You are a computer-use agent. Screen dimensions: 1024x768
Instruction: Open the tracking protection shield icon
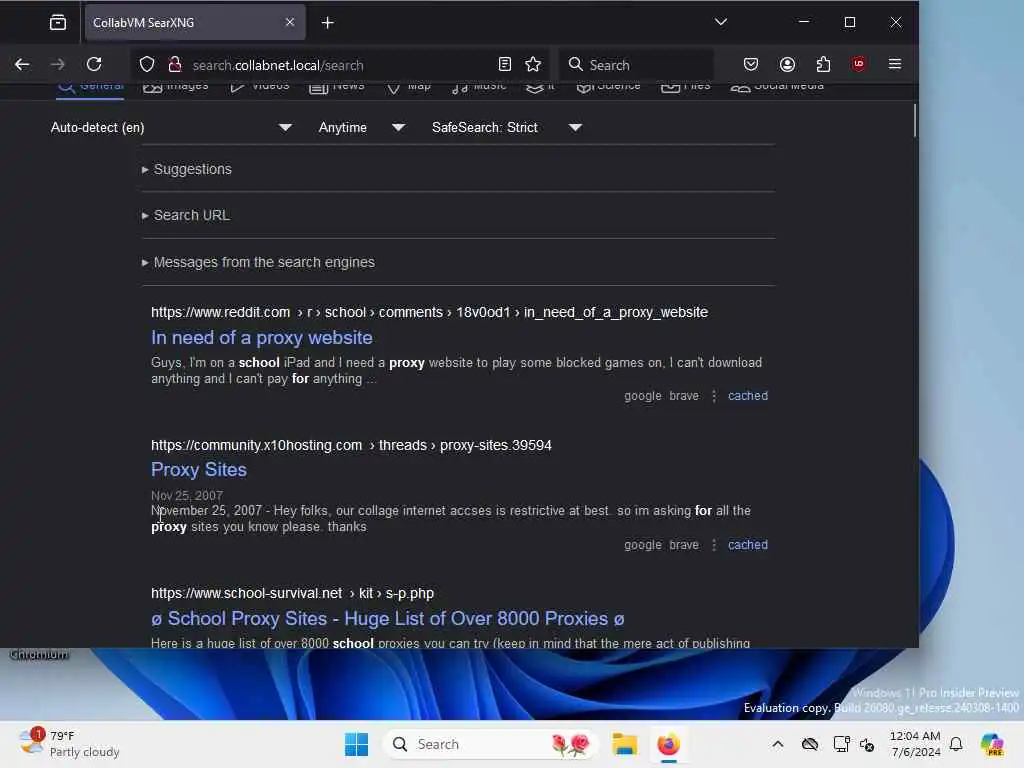(147, 64)
